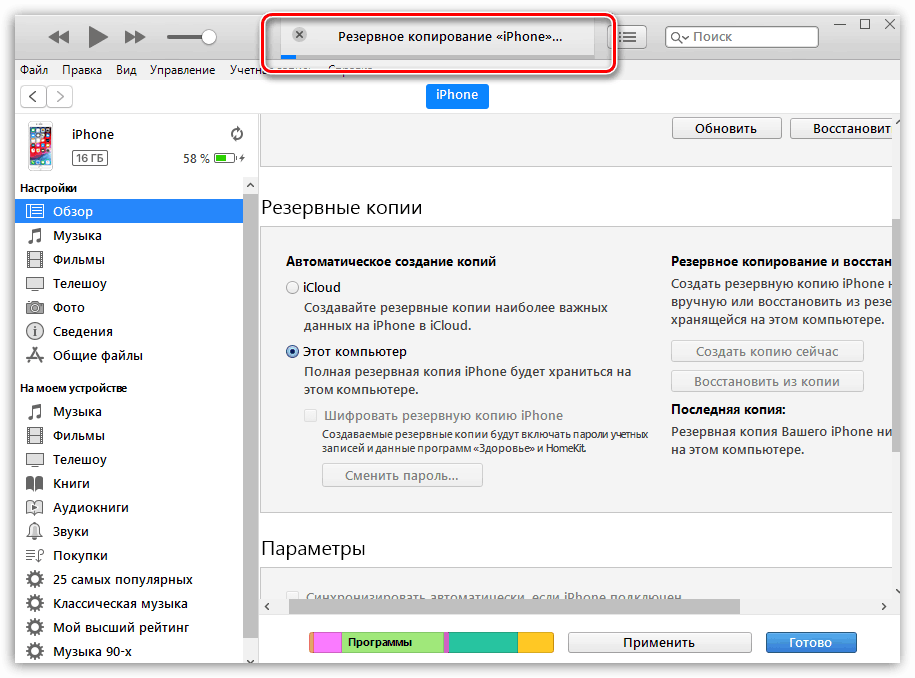Open the Книги item
This screenshot has width=915, height=678.
coord(129,483)
